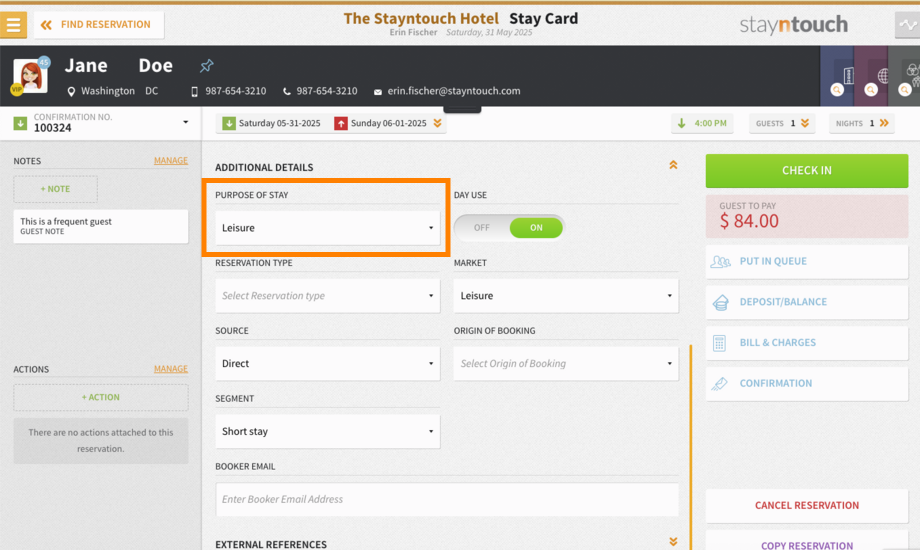
Task: Open Bill & Charges
Action: tap(807, 343)
